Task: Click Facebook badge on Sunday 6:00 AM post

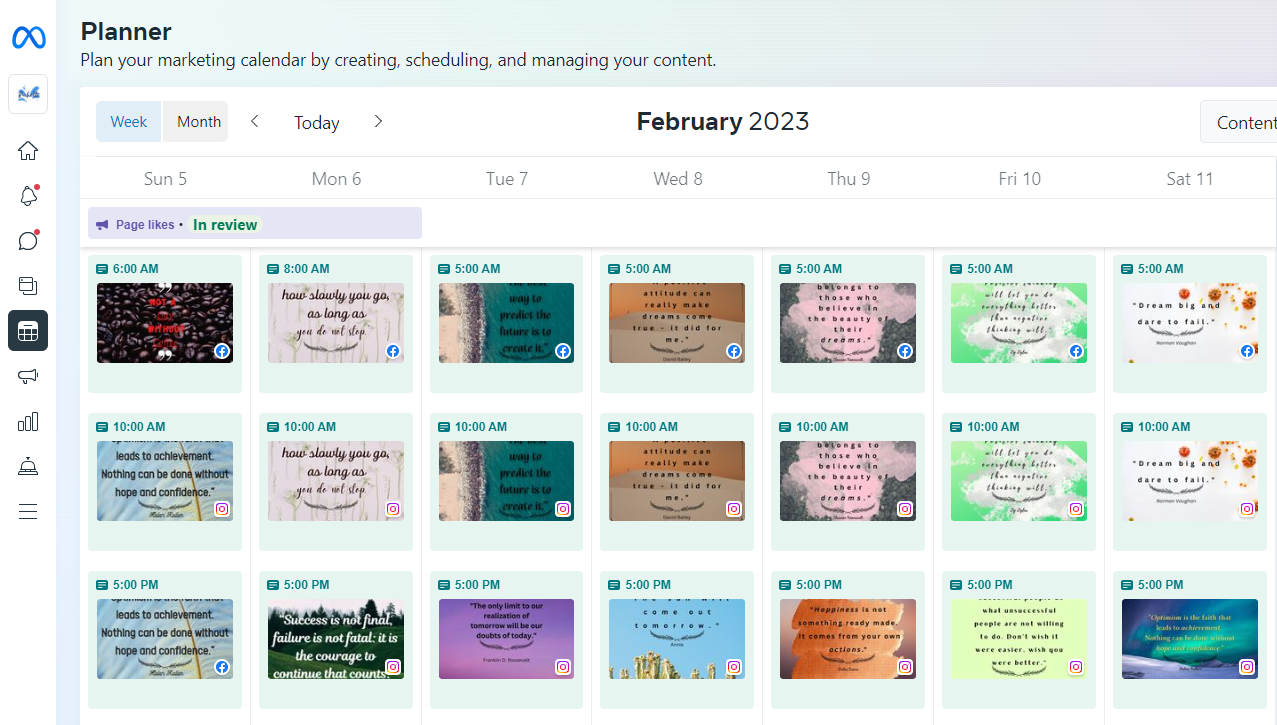Action: point(222,351)
